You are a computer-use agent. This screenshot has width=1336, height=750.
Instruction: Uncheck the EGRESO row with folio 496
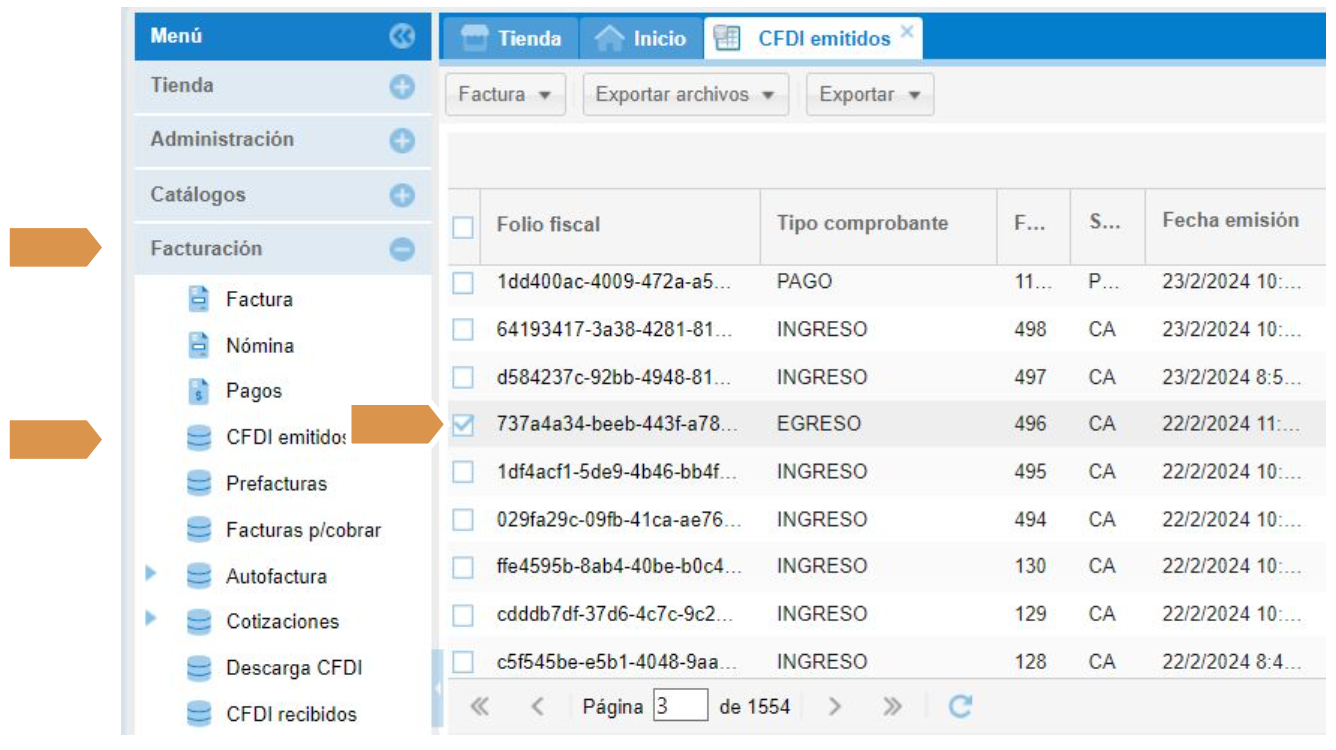point(462,425)
